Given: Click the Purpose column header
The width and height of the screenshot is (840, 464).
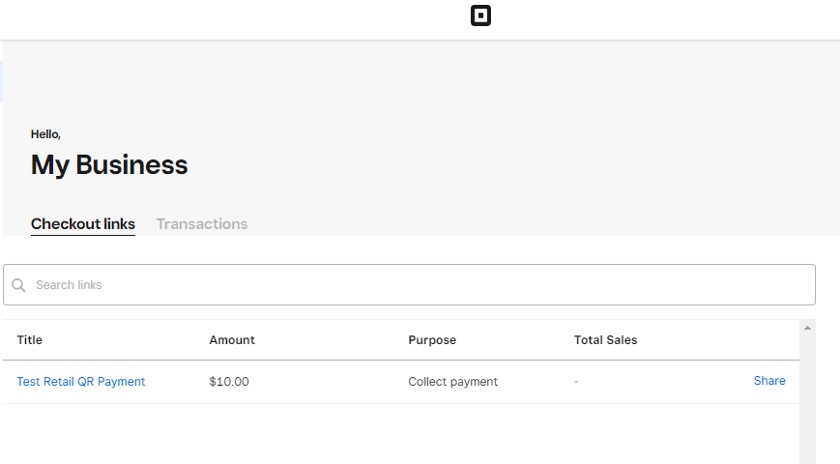Looking at the screenshot, I should 432,340.
